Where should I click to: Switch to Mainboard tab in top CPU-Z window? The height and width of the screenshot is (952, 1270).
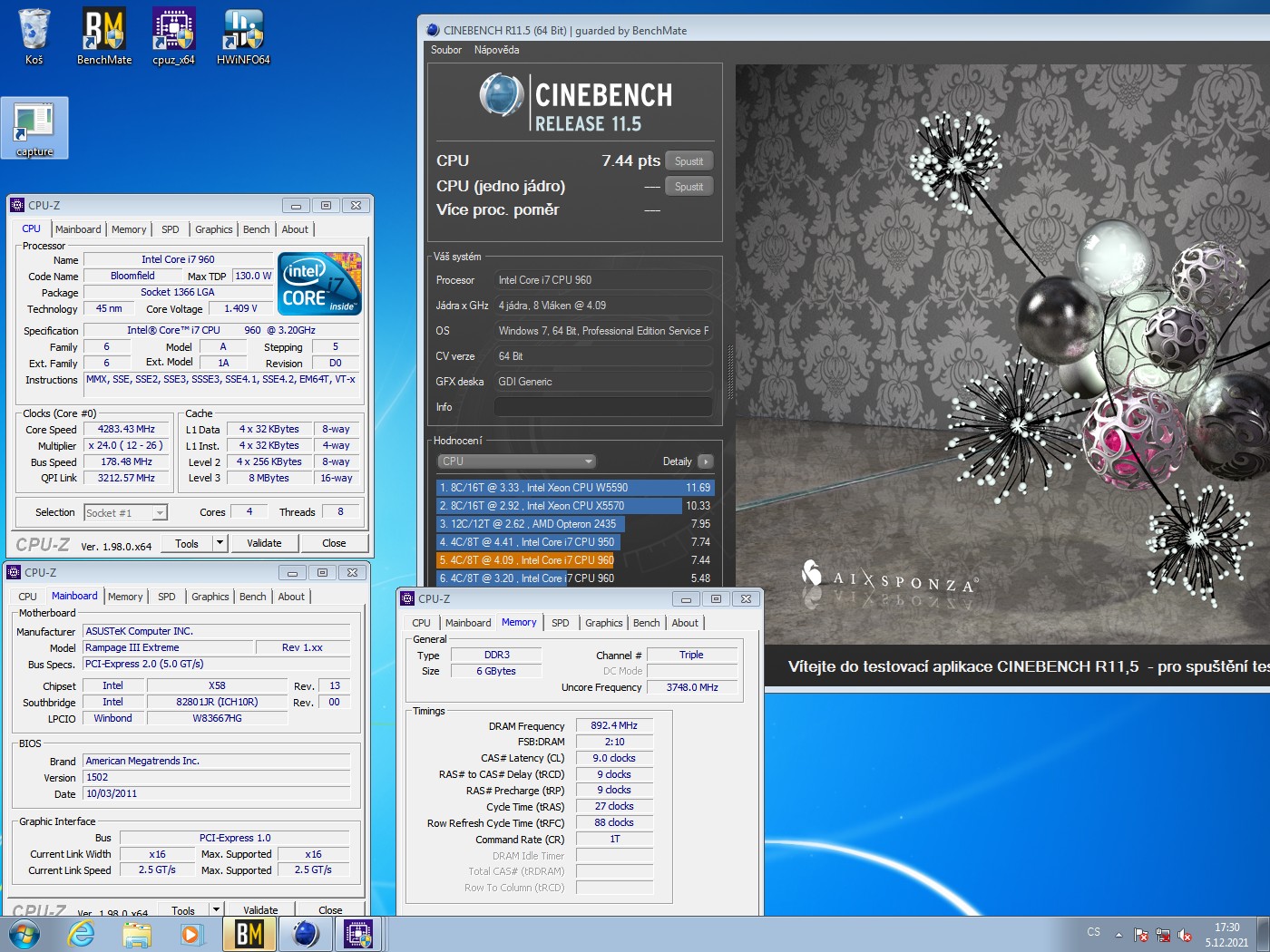(78, 229)
